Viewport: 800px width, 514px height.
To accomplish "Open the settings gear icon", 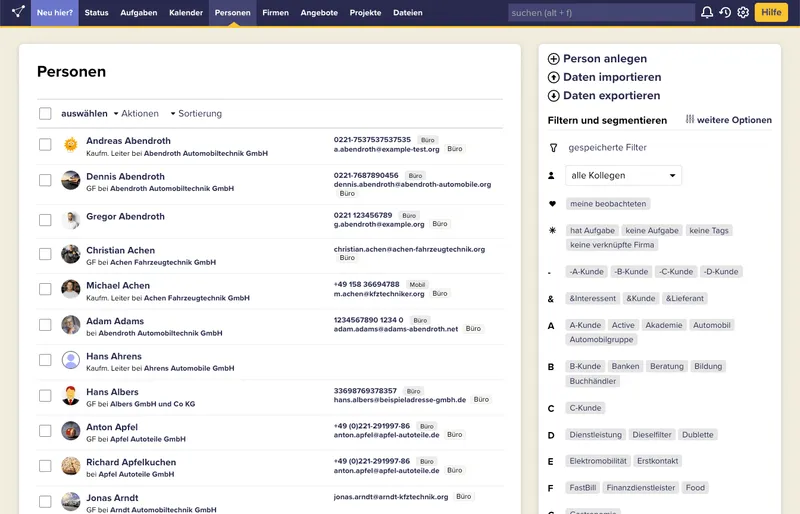I will point(743,13).
